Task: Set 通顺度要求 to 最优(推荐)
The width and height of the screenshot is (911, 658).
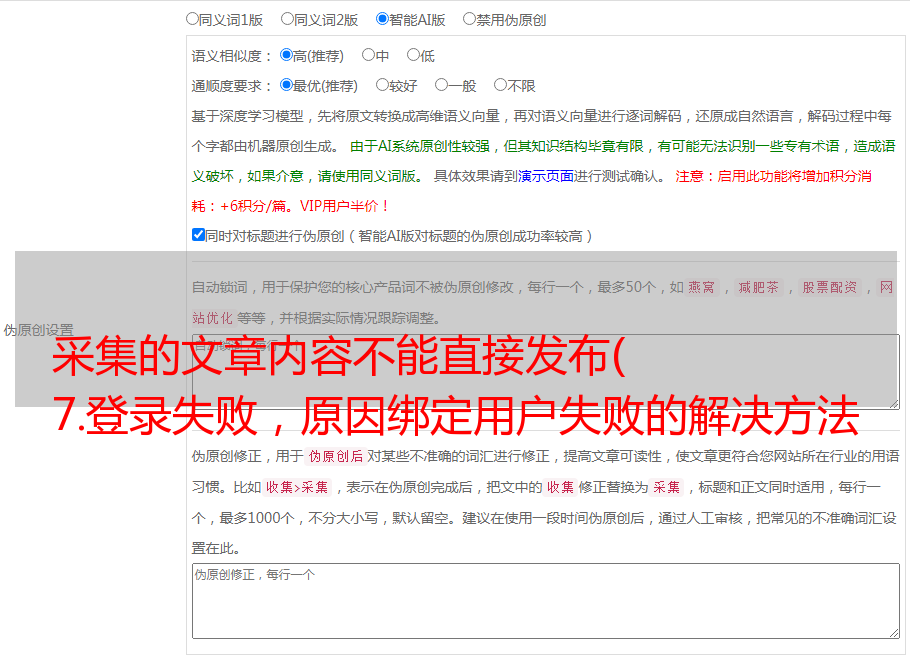Action: tap(286, 85)
